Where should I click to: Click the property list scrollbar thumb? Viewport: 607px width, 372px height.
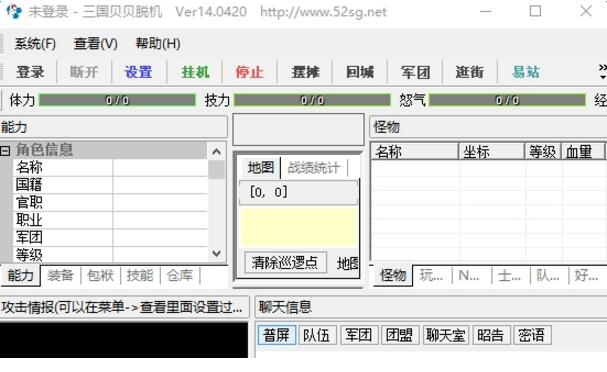(x=216, y=169)
